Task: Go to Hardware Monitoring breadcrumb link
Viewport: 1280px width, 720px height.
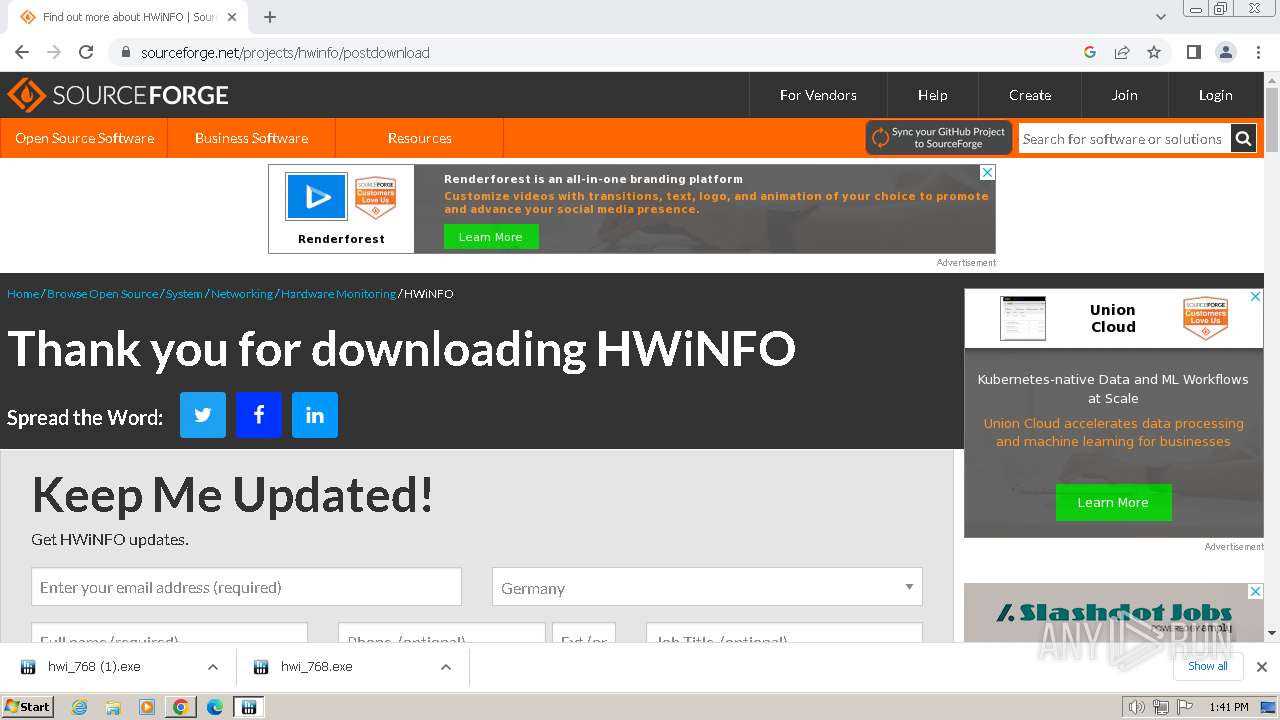Action: [x=338, y=294]
